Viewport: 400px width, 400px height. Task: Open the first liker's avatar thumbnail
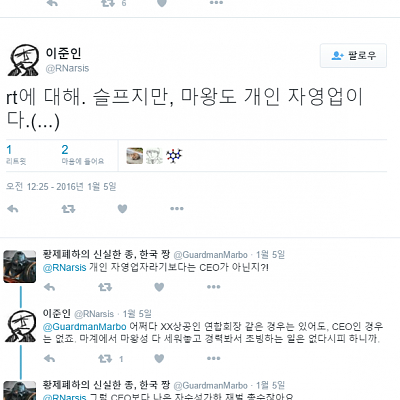(135, 156)
